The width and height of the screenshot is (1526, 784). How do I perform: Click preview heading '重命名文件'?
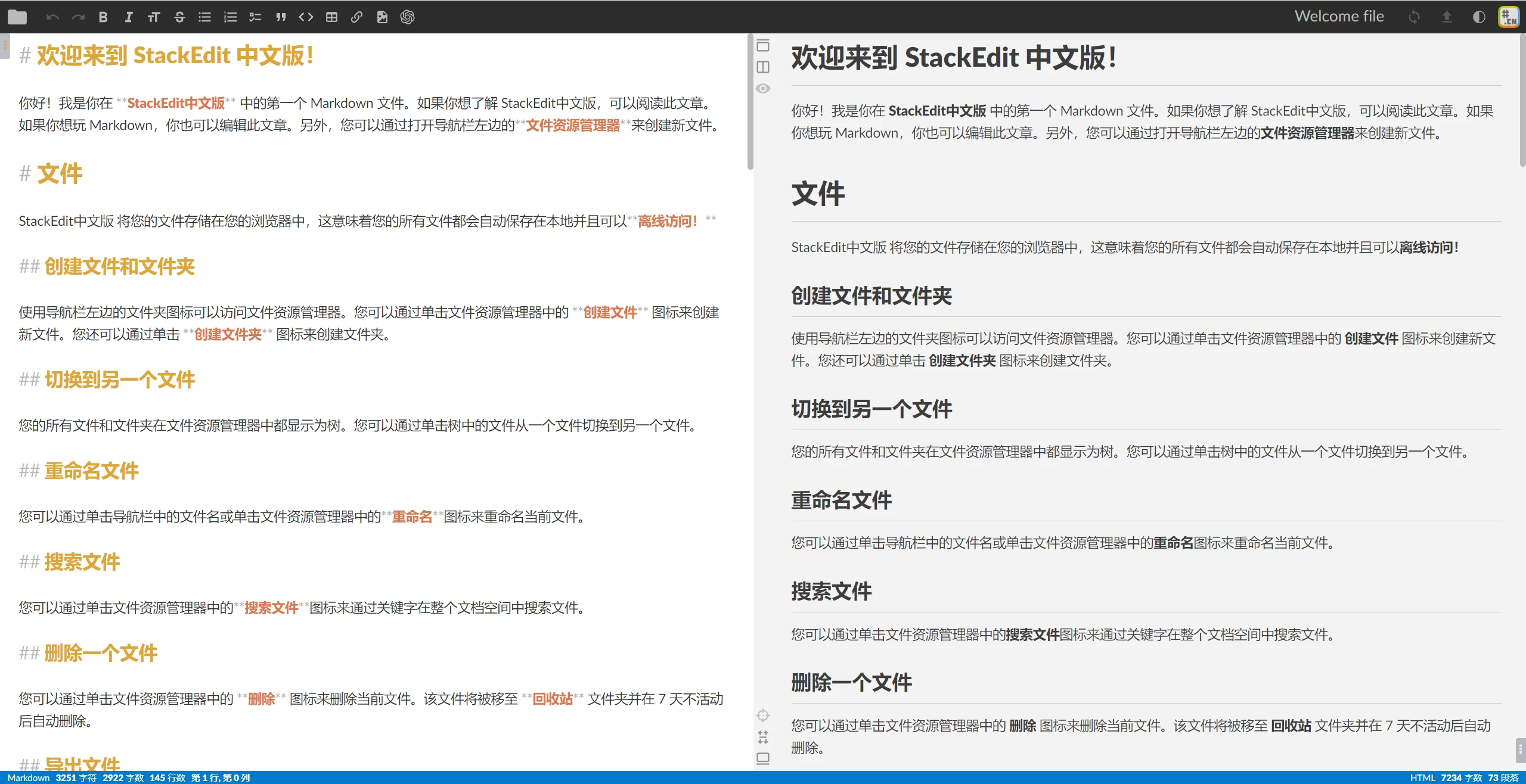click(841, 500)
